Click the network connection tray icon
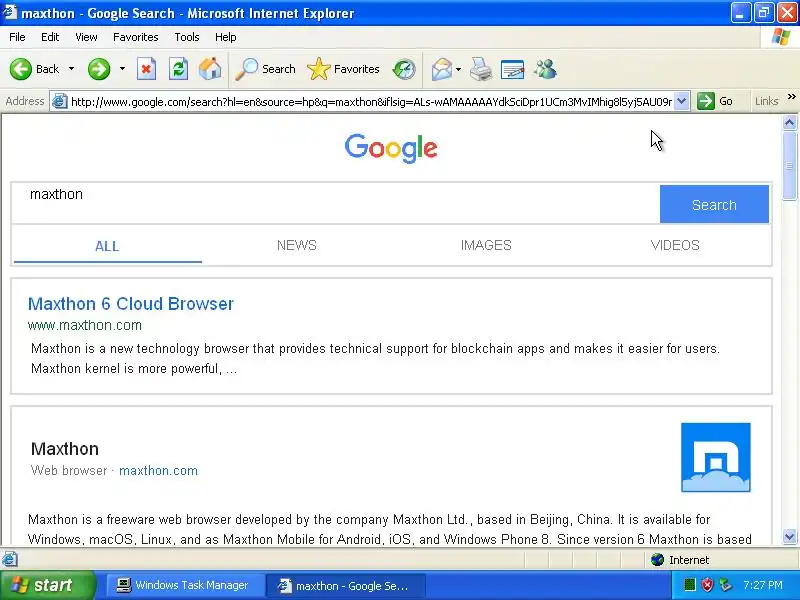 point(725,585)
